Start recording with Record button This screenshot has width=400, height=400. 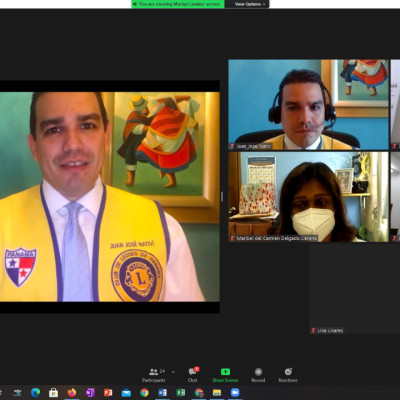click(258, 375)
